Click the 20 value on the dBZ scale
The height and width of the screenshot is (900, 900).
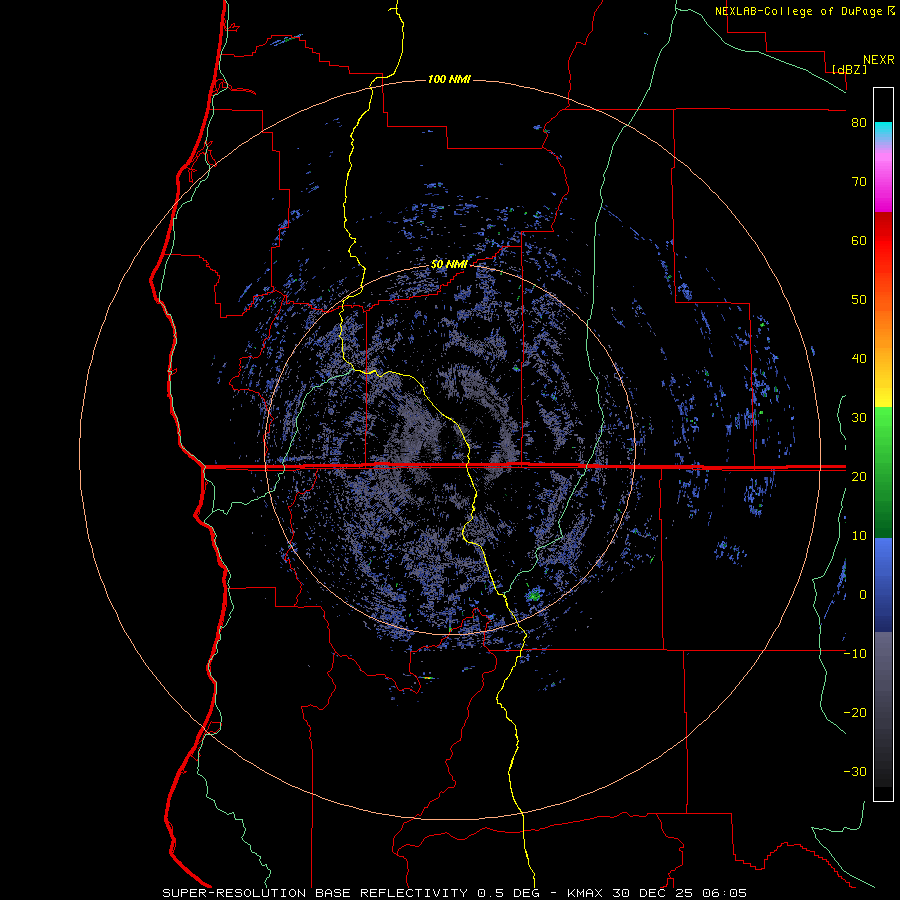859,477
